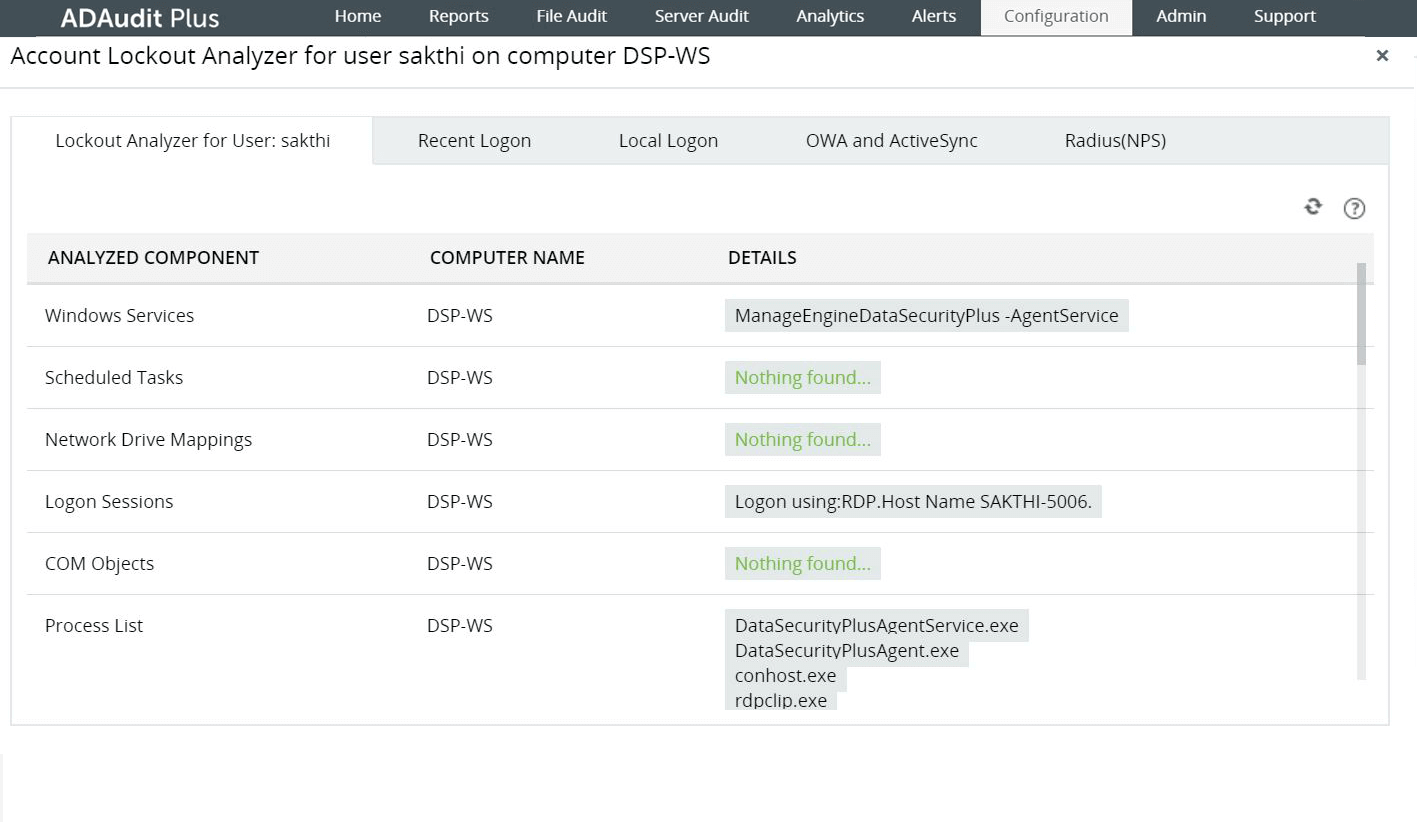Open the Support page
This screenshot has width=1417, height=822.
pos(1283,16)
